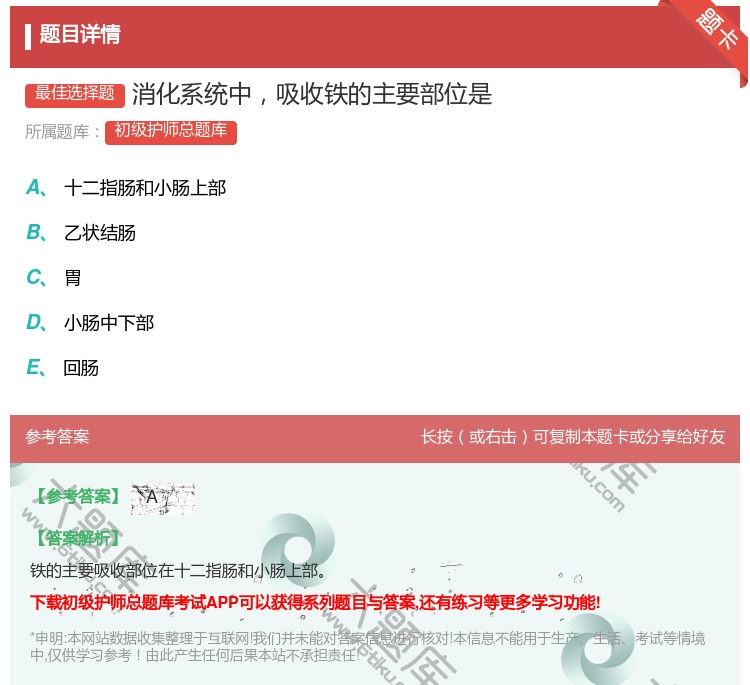The height and width of the screenshot is (685, 750).
Task: Click the question text 消化系统中，吸收铁的主要部位是
Action: click(x=312, y=94)
